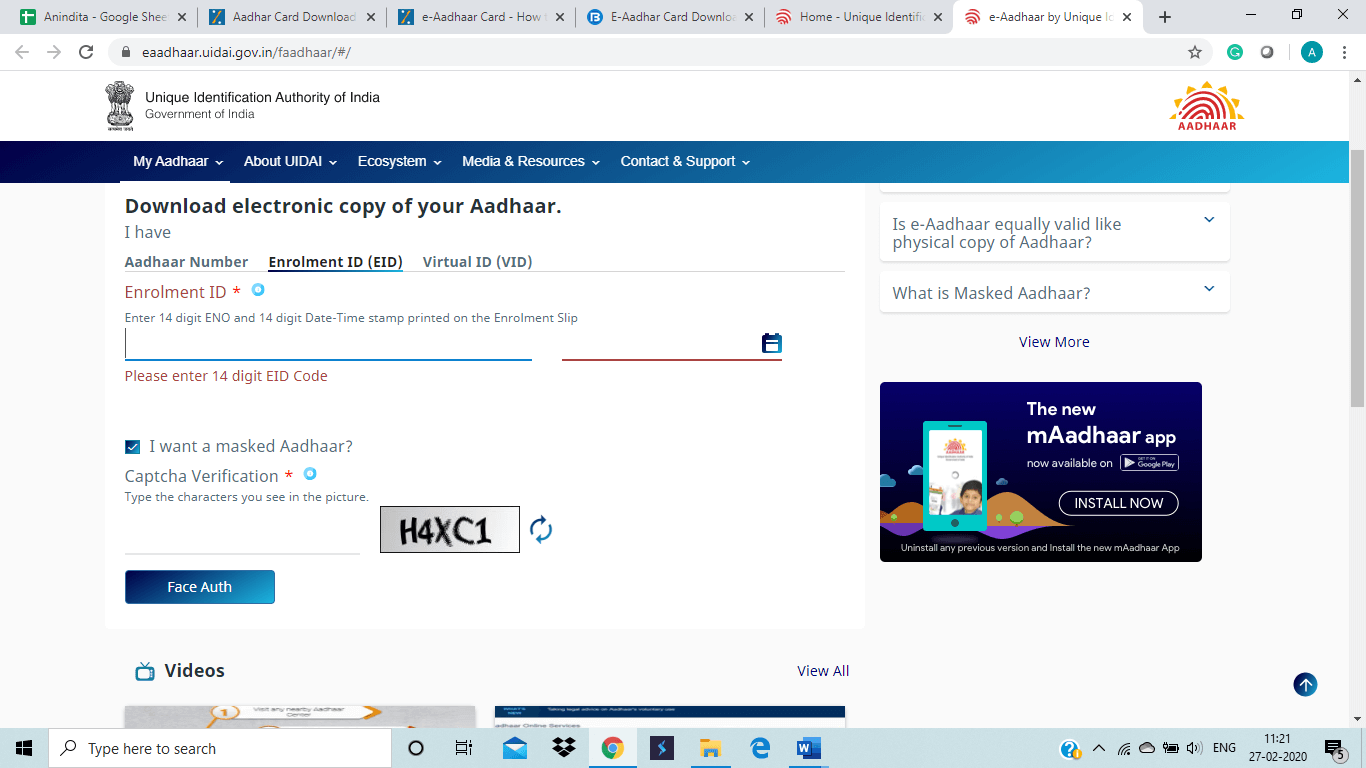Click the calendar icon for date-time stamp

[x=771, y=343]
